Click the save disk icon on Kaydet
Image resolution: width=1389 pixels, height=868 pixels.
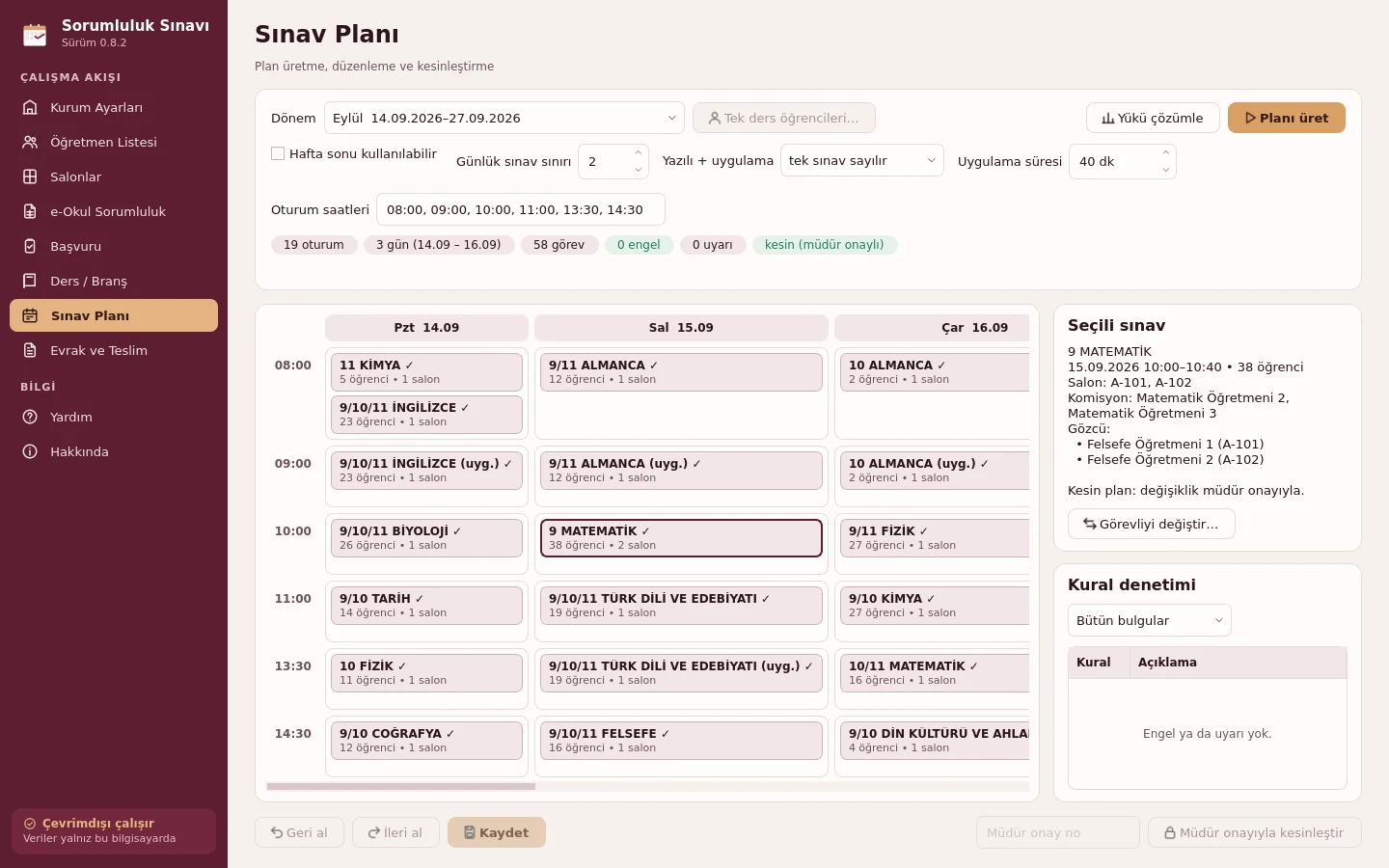pos(470,832)
